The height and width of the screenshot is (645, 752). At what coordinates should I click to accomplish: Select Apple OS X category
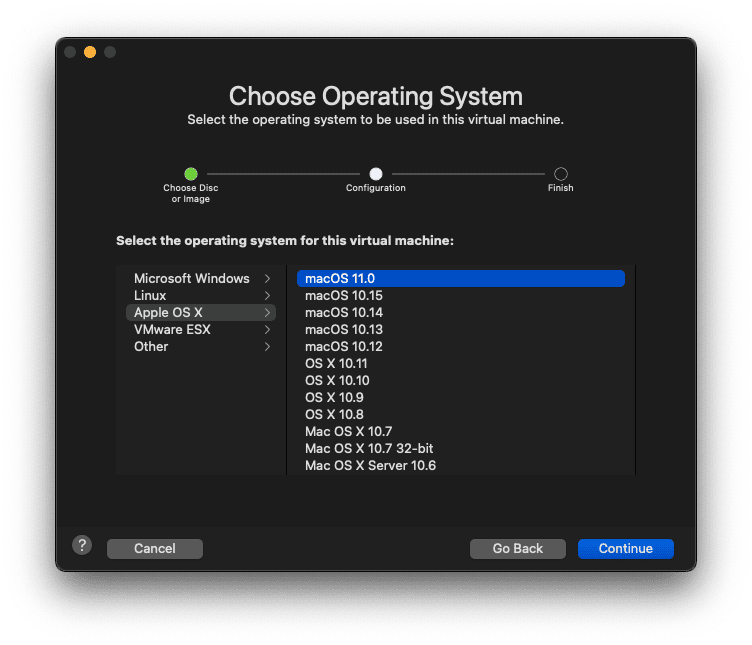click(200, 313)
